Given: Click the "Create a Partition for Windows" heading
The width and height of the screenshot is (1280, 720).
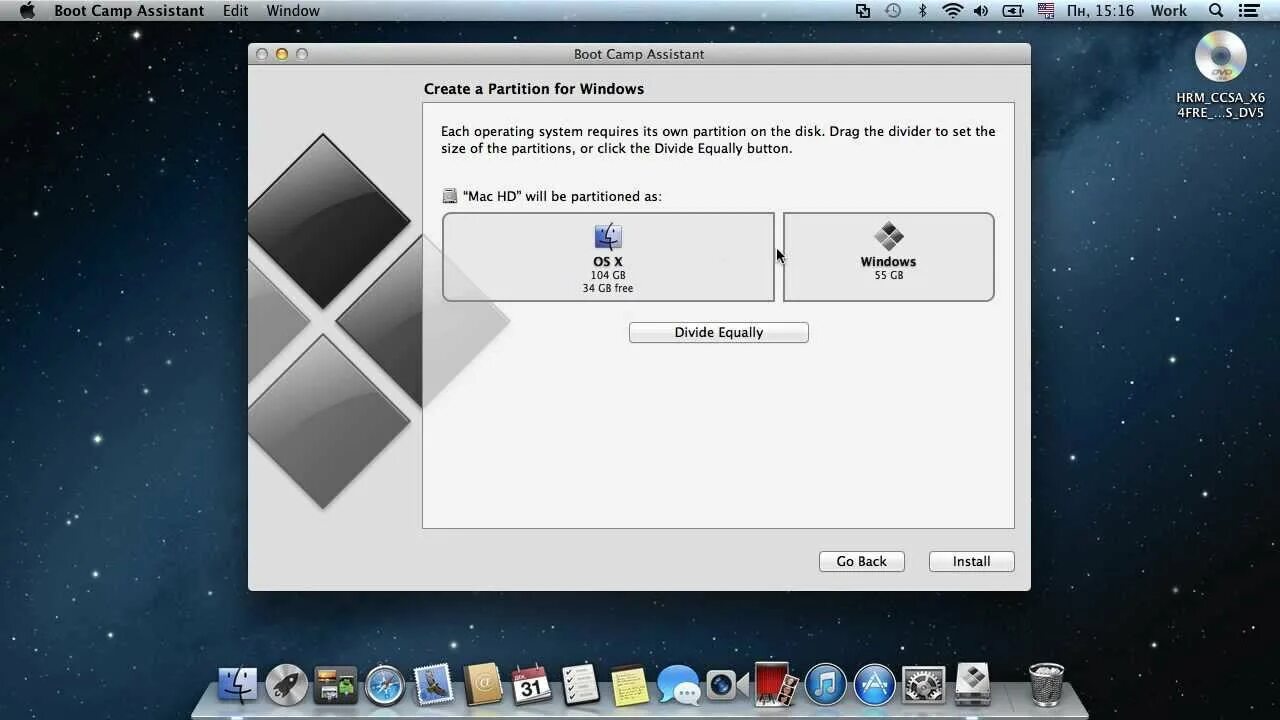Looking at the screenshot, I should (534, 89).
